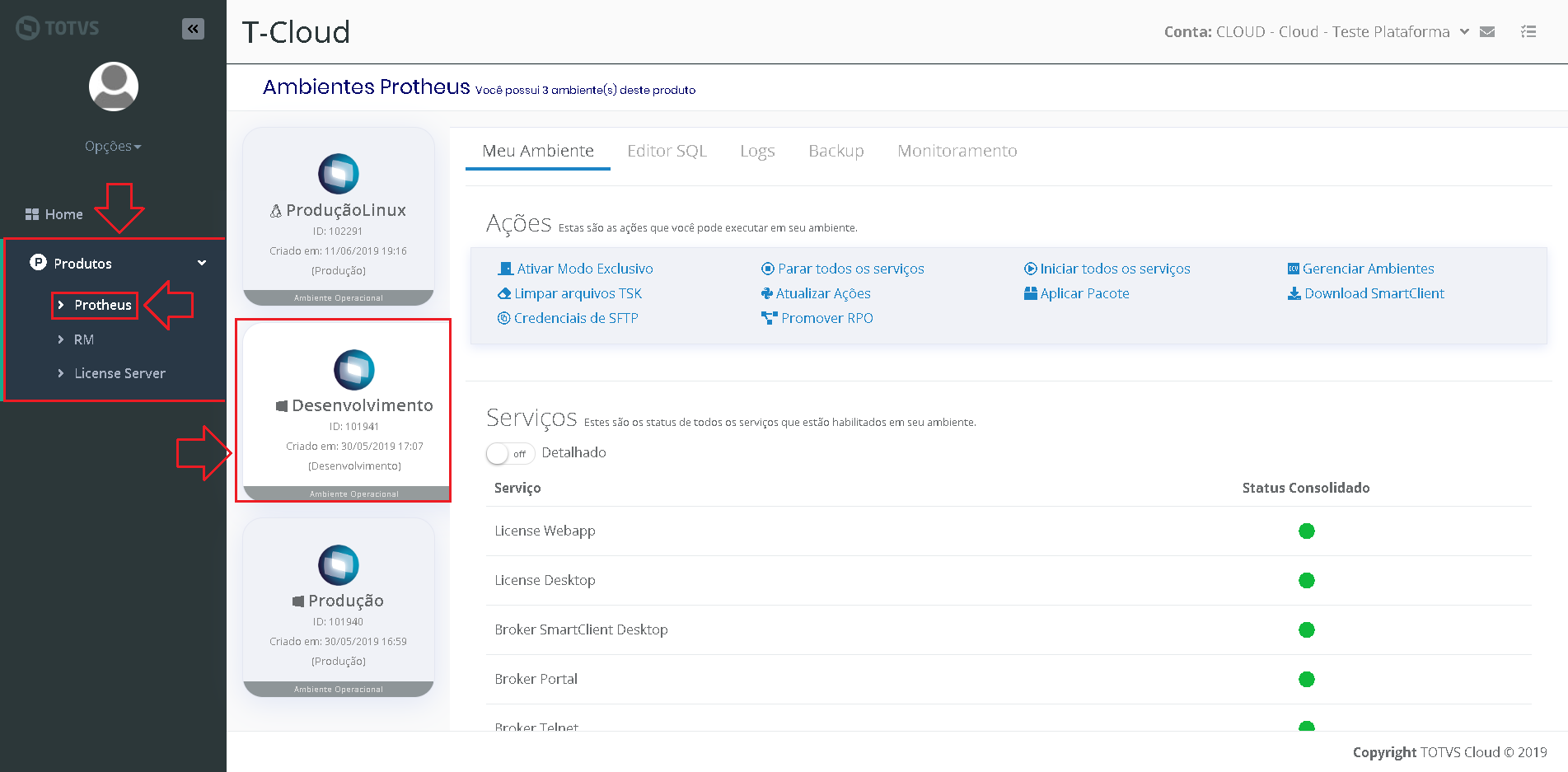Image resolution: width=1568 pixels, height=772 pixels.
Task: Click the License Webapp service row text
Action: point(545,531)
